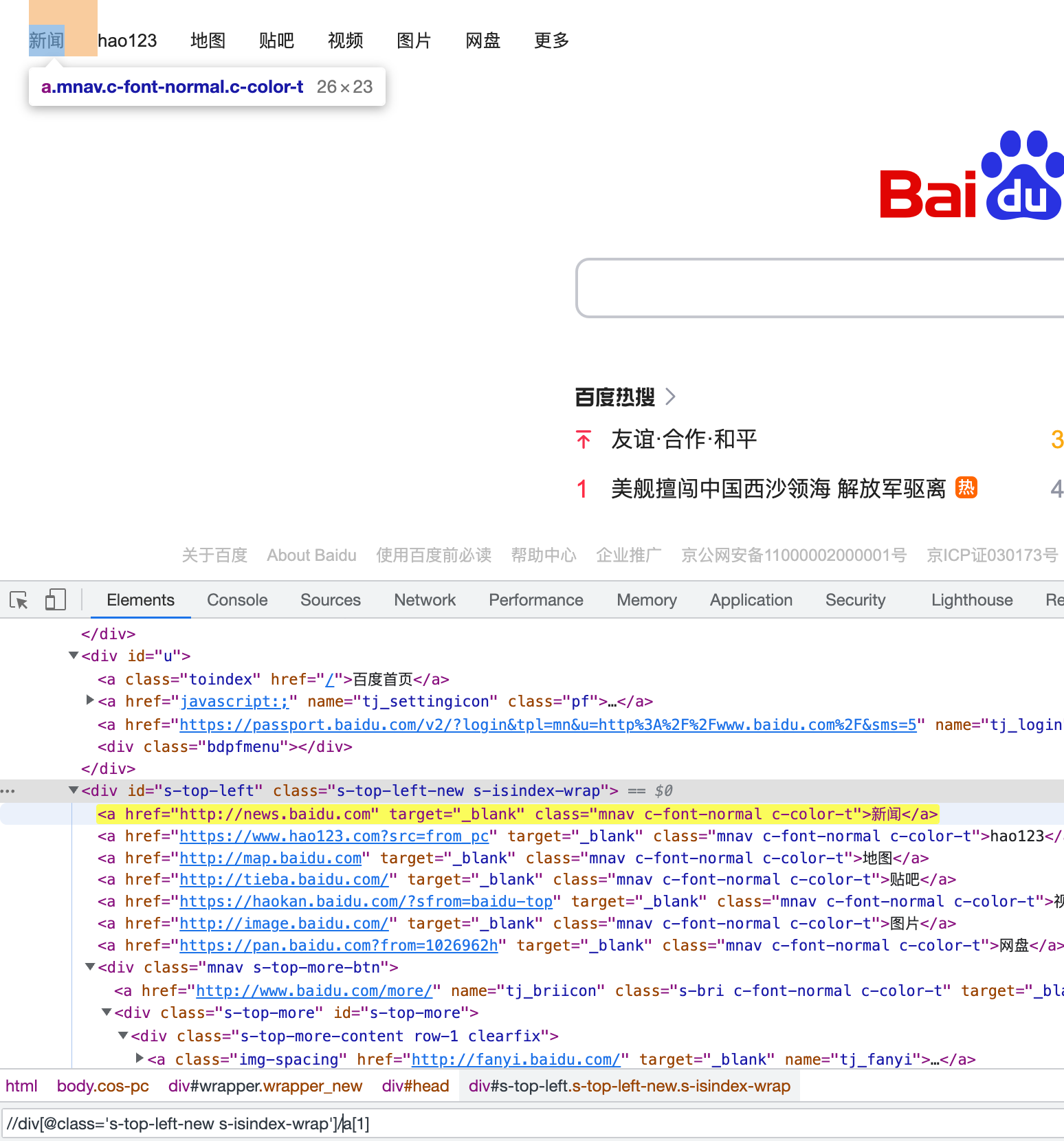
Task: Click the orange hot badge icon
Action: coord(966,488)
